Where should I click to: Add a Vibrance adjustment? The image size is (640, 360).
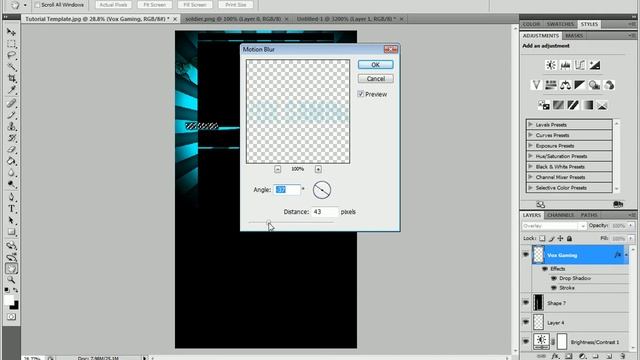click(536, 85)
